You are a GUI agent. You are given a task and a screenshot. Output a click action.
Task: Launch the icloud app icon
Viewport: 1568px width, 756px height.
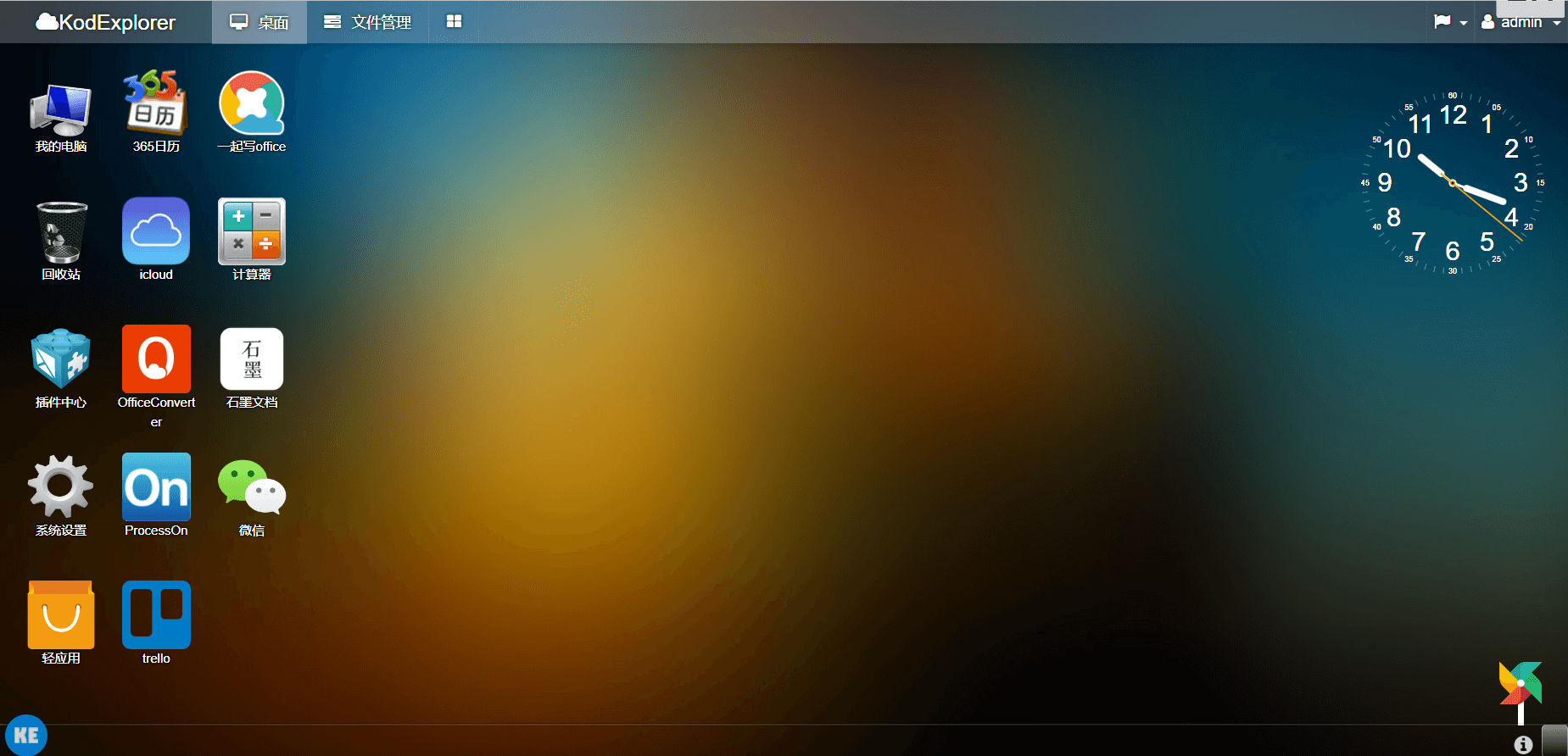pos(156,232)
